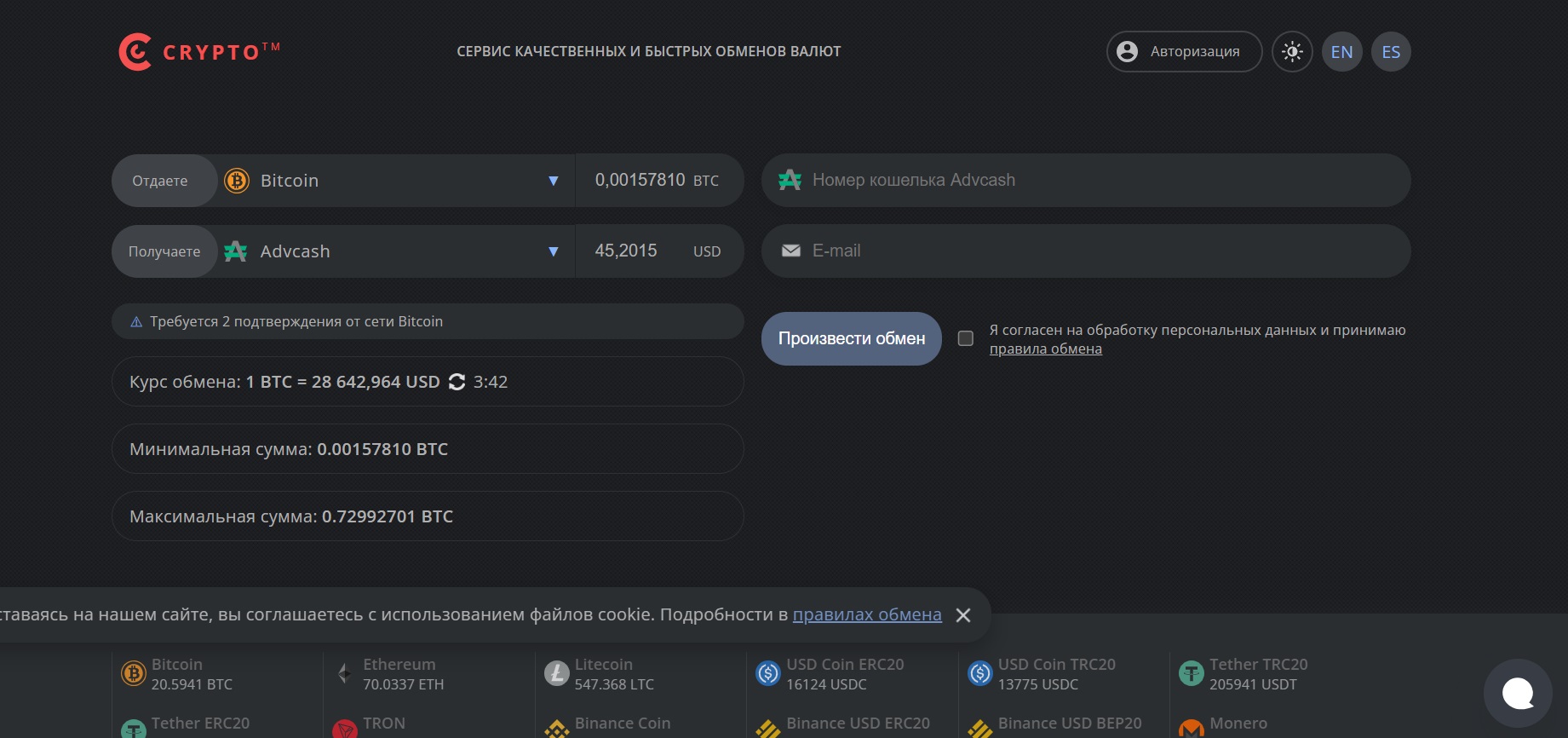Toggle the light theme sun icon
Screen dimensions: 1568x738
click(x=1292, y=52)
